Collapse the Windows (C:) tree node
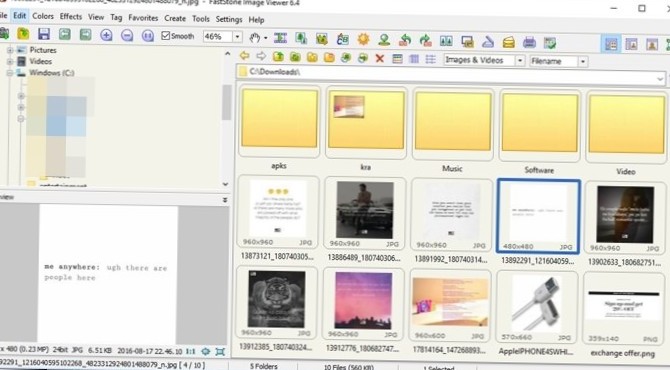 9,73
